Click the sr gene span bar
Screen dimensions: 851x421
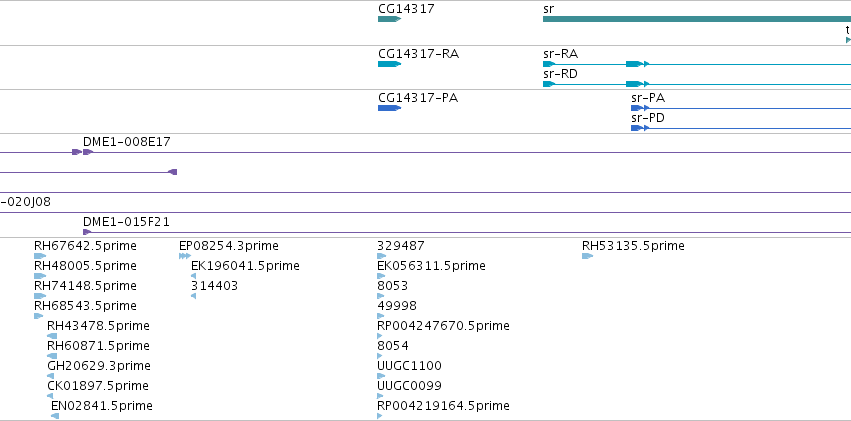click(x=697, y=19)
